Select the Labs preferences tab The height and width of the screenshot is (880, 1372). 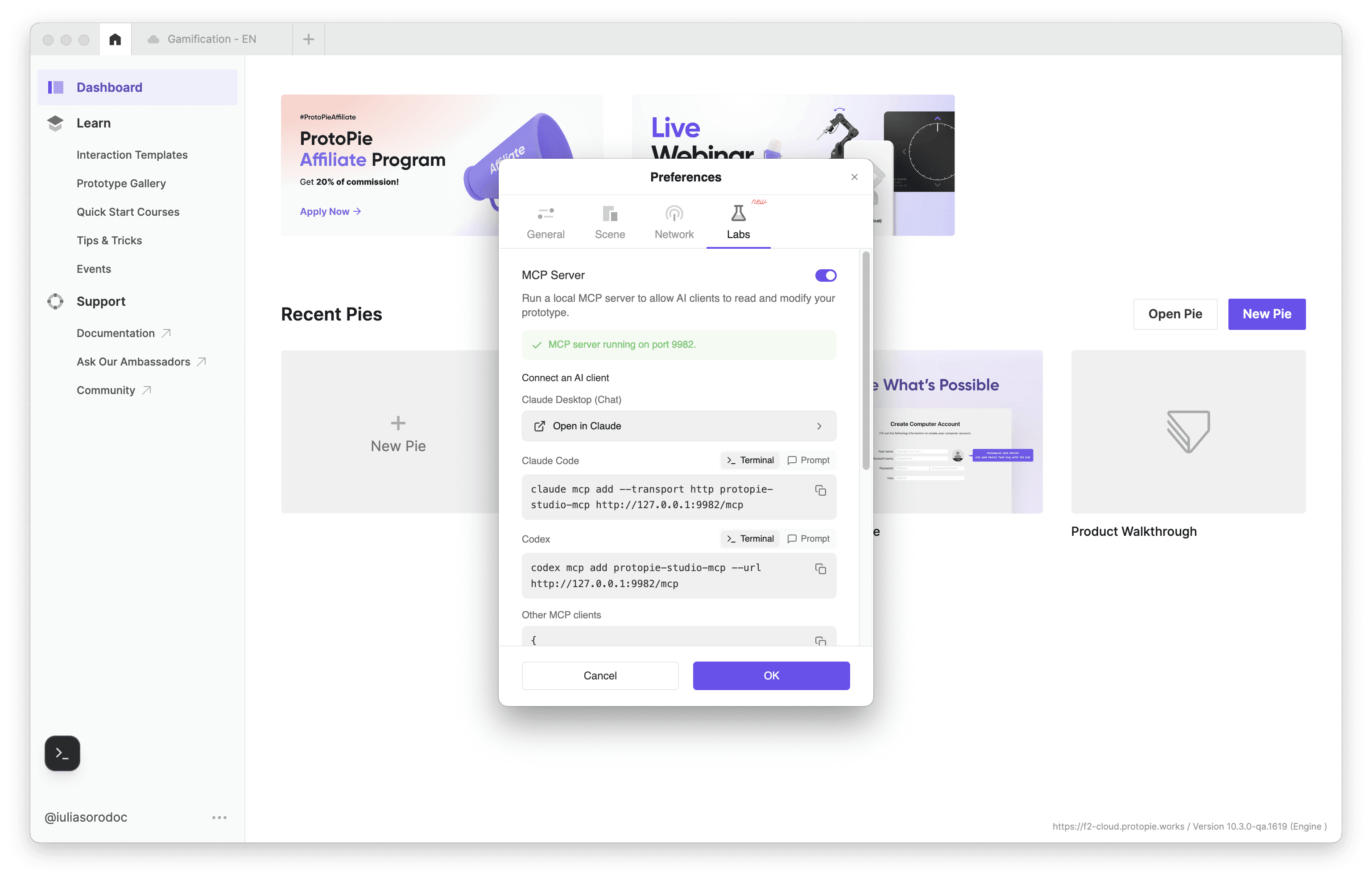click(738, 223)
